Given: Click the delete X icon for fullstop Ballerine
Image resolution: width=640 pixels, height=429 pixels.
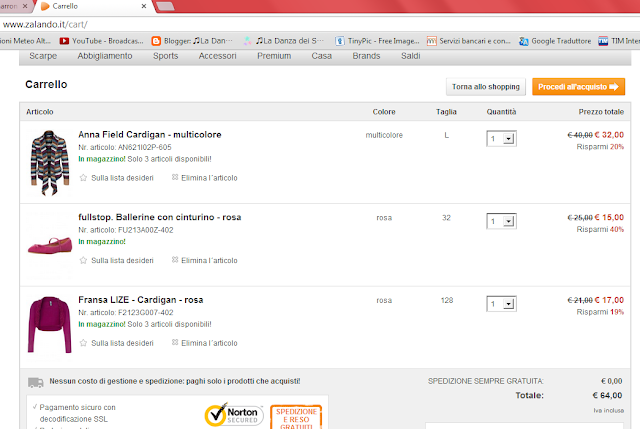Looking at the screenshot, I should 175,260.
